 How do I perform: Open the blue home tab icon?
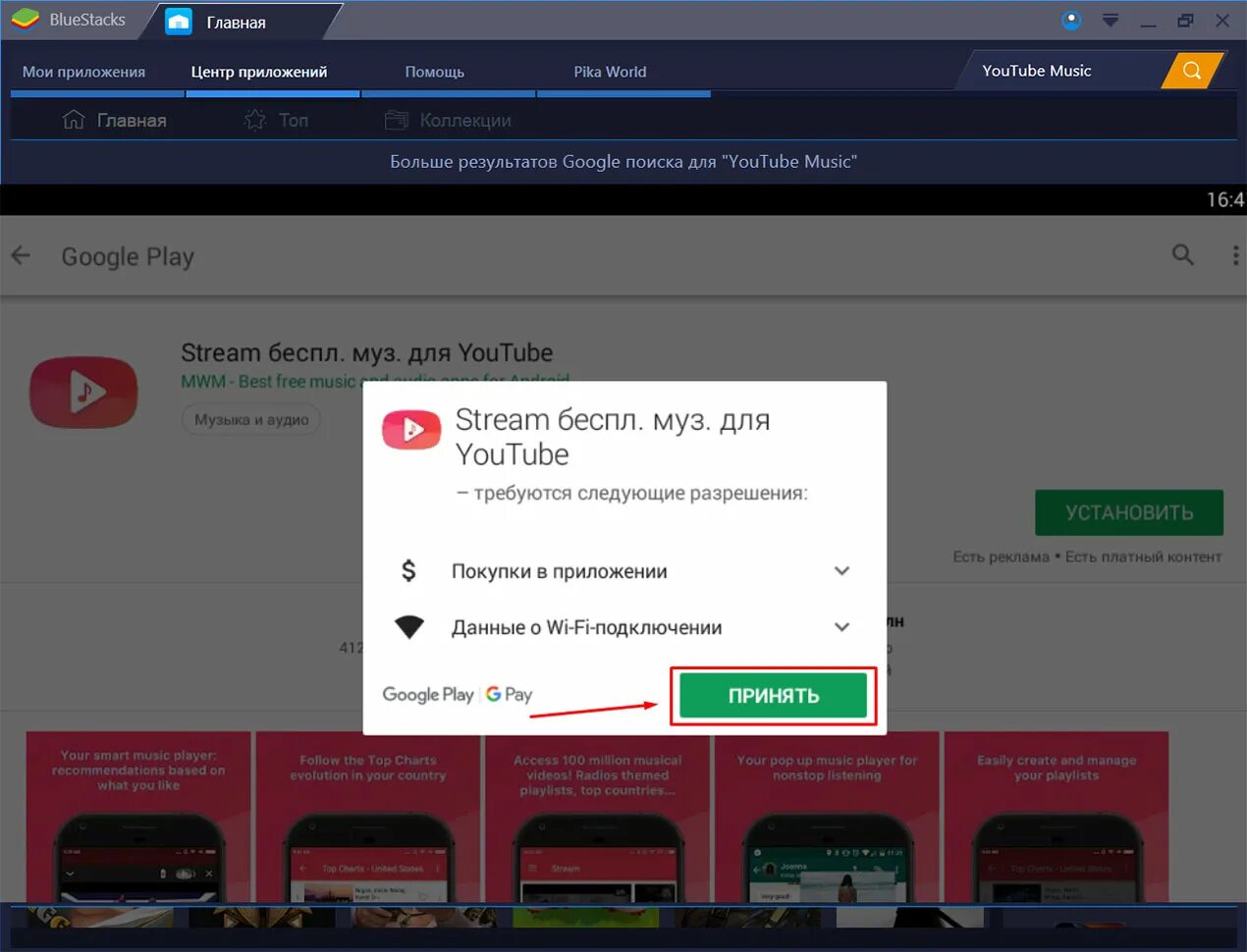tap(179, 21)
